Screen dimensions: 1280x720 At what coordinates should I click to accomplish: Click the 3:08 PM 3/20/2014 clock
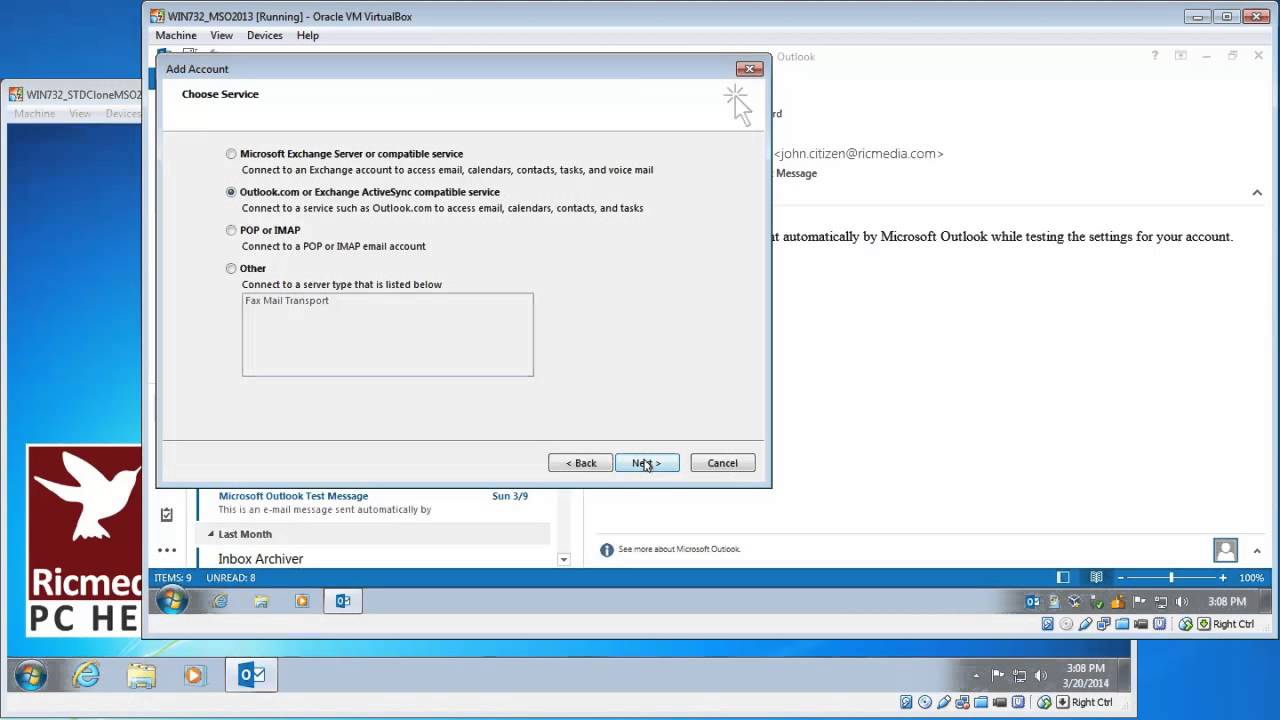[1085, 676]
